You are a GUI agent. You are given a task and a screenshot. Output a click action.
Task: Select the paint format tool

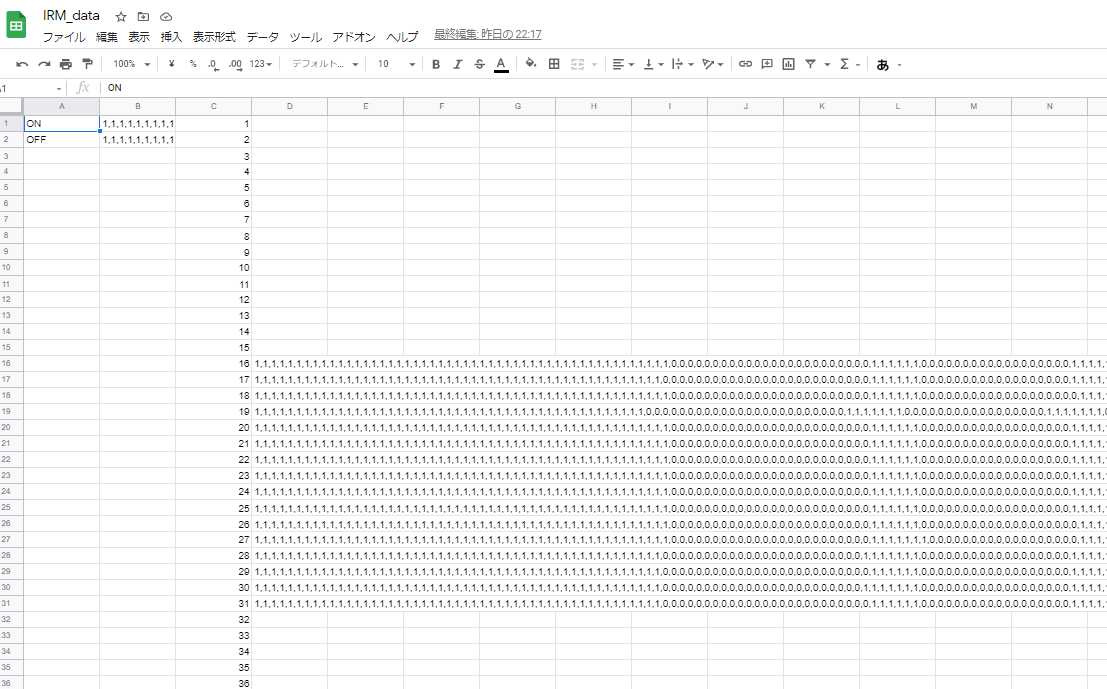click(x=87, y=64)
